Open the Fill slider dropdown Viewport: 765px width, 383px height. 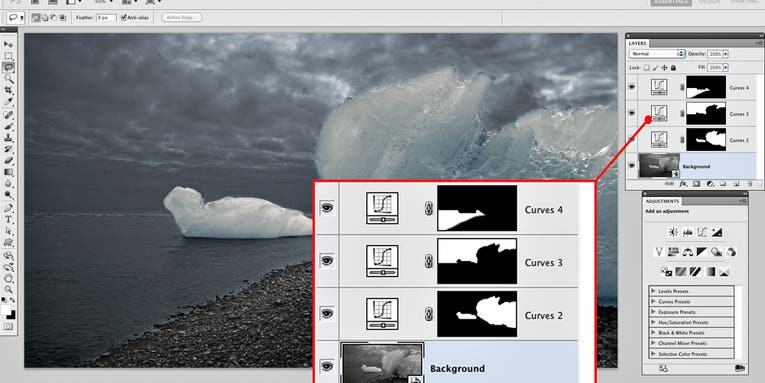pyautogui.click(x=725, y=67)
